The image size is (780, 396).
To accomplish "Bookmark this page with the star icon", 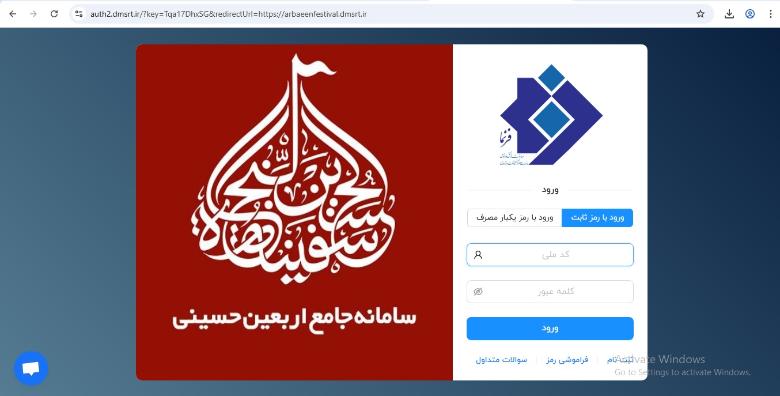I will pyautogui.click(x=700, y=14).
